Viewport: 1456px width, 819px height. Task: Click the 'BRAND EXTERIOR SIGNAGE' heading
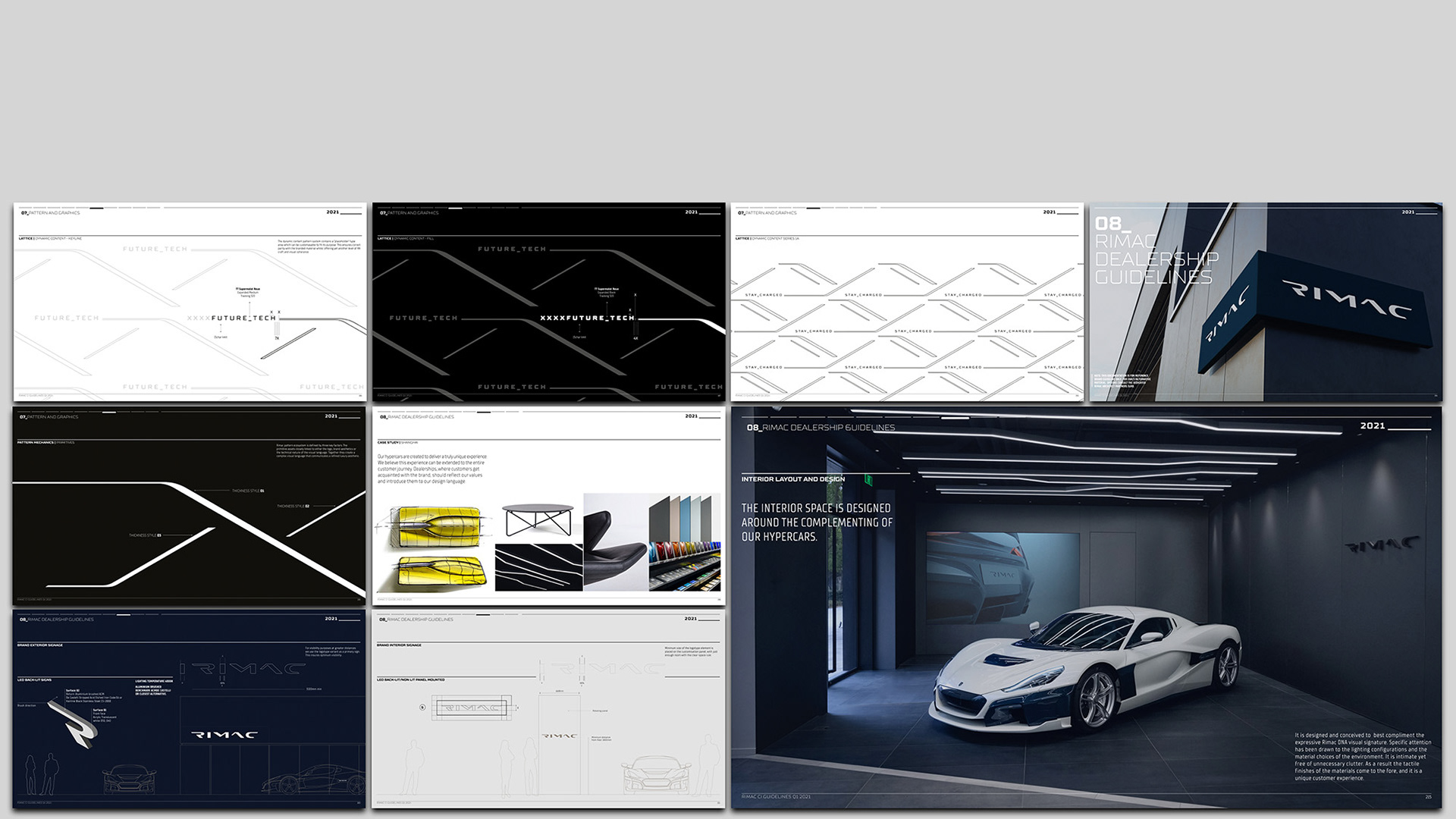40,645
